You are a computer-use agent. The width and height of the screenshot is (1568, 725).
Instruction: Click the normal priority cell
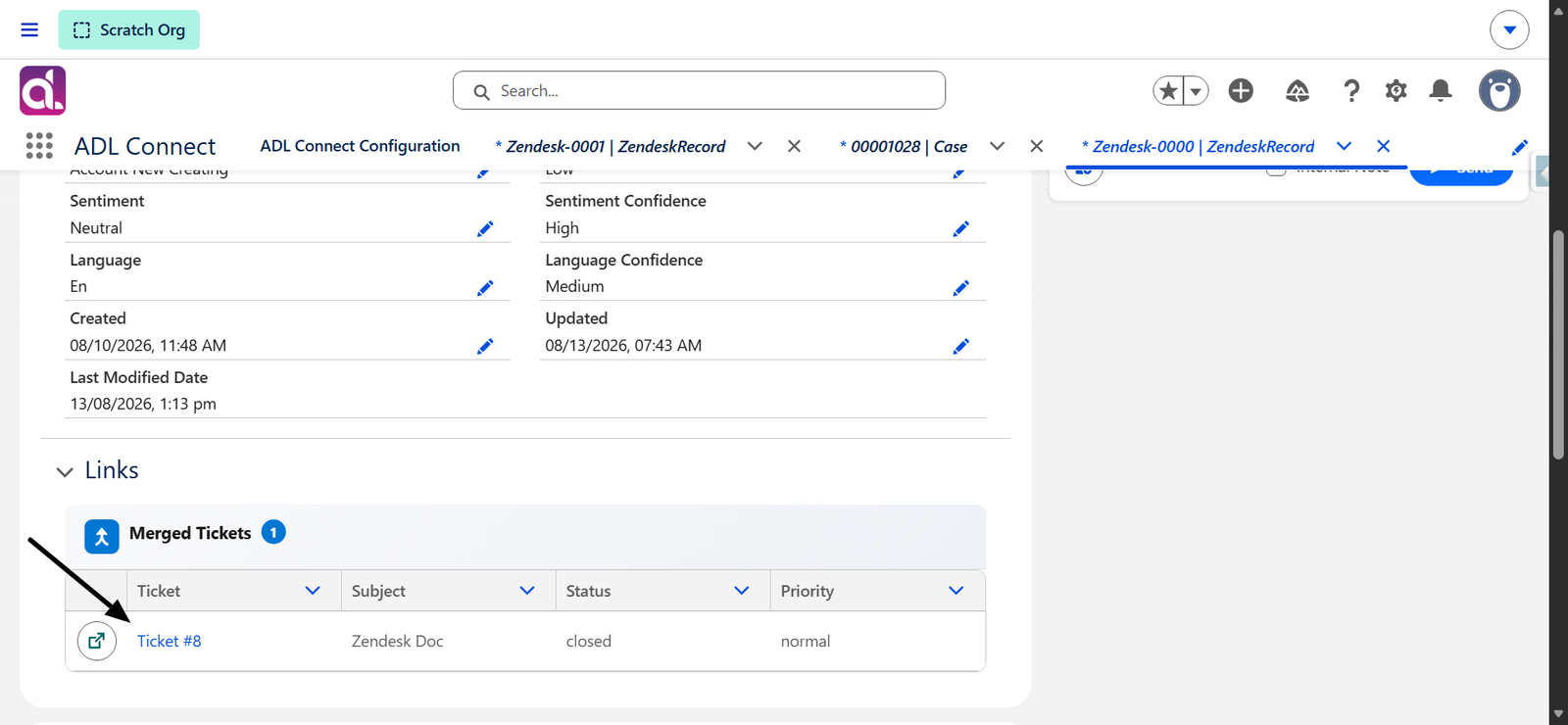806,641
